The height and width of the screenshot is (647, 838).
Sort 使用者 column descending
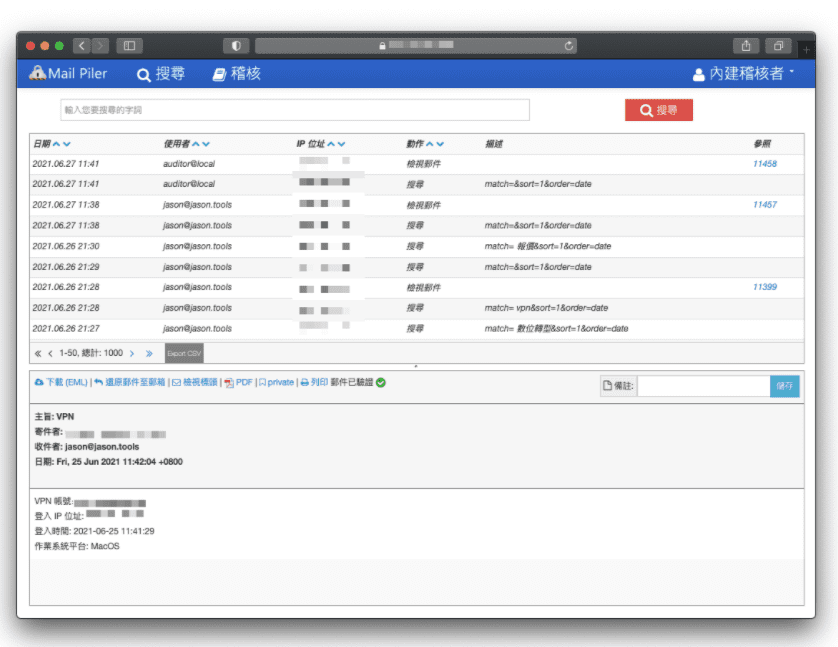[x=206, y=144]
